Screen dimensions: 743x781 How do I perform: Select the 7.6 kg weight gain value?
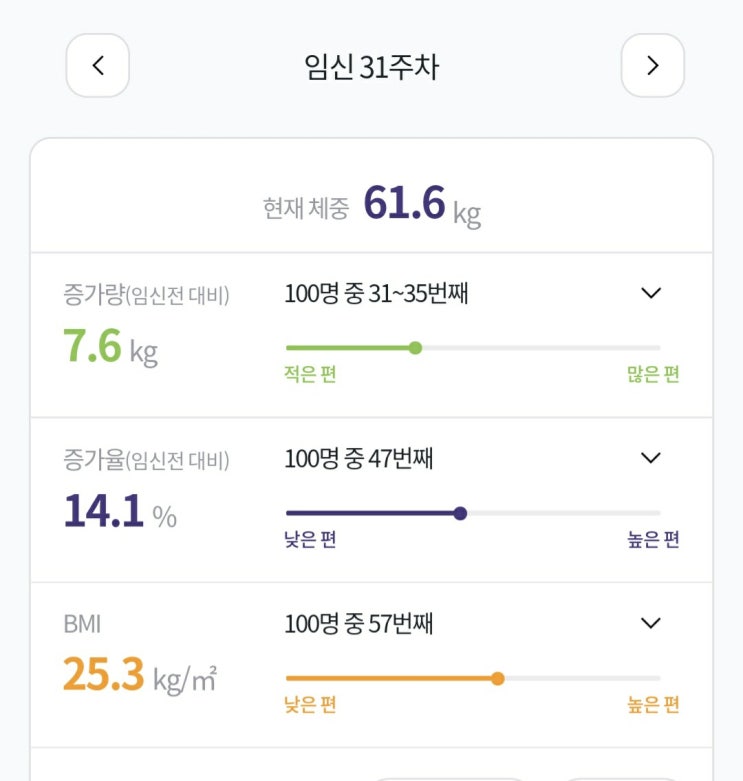coord(111,346)
